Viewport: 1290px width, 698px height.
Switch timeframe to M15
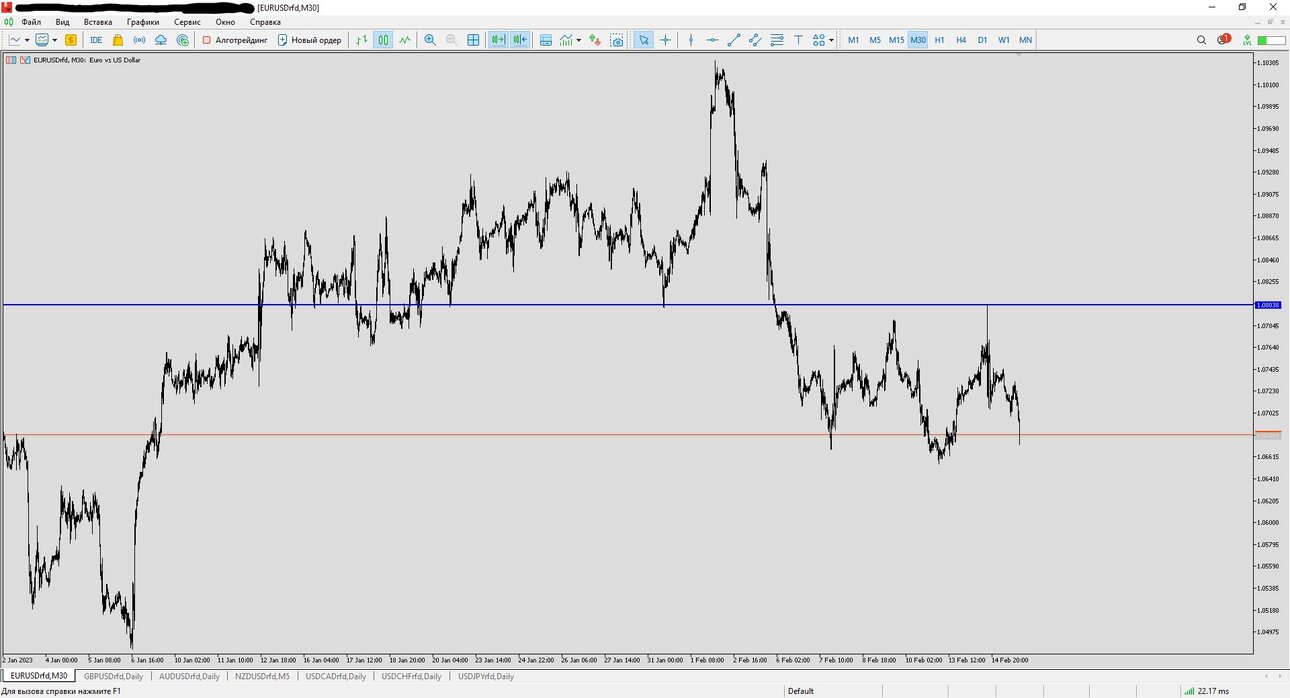tap(896, 40)
